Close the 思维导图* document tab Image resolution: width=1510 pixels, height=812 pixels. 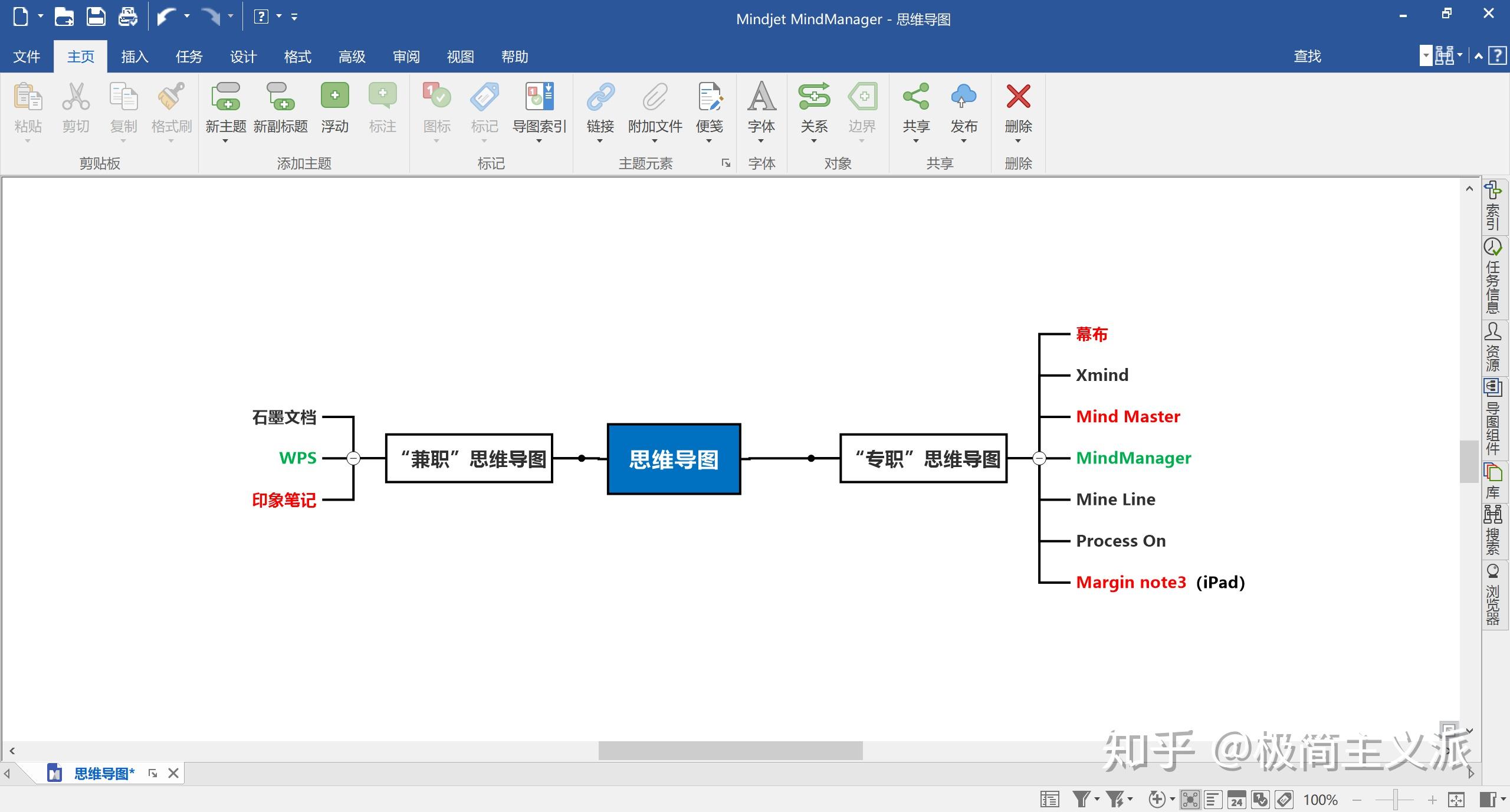[173, 773]
